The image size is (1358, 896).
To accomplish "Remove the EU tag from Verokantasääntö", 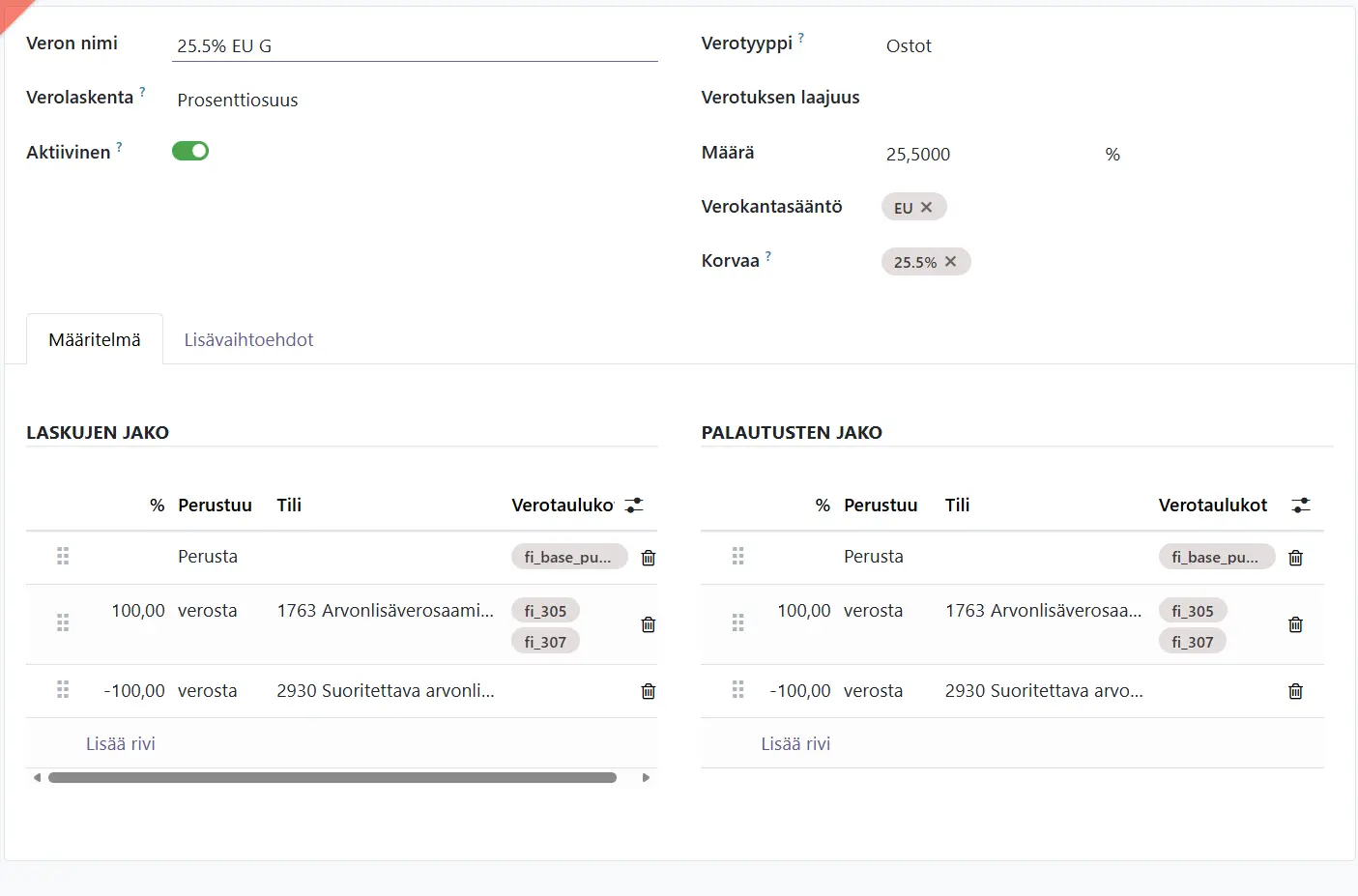I will click(926, 207).
